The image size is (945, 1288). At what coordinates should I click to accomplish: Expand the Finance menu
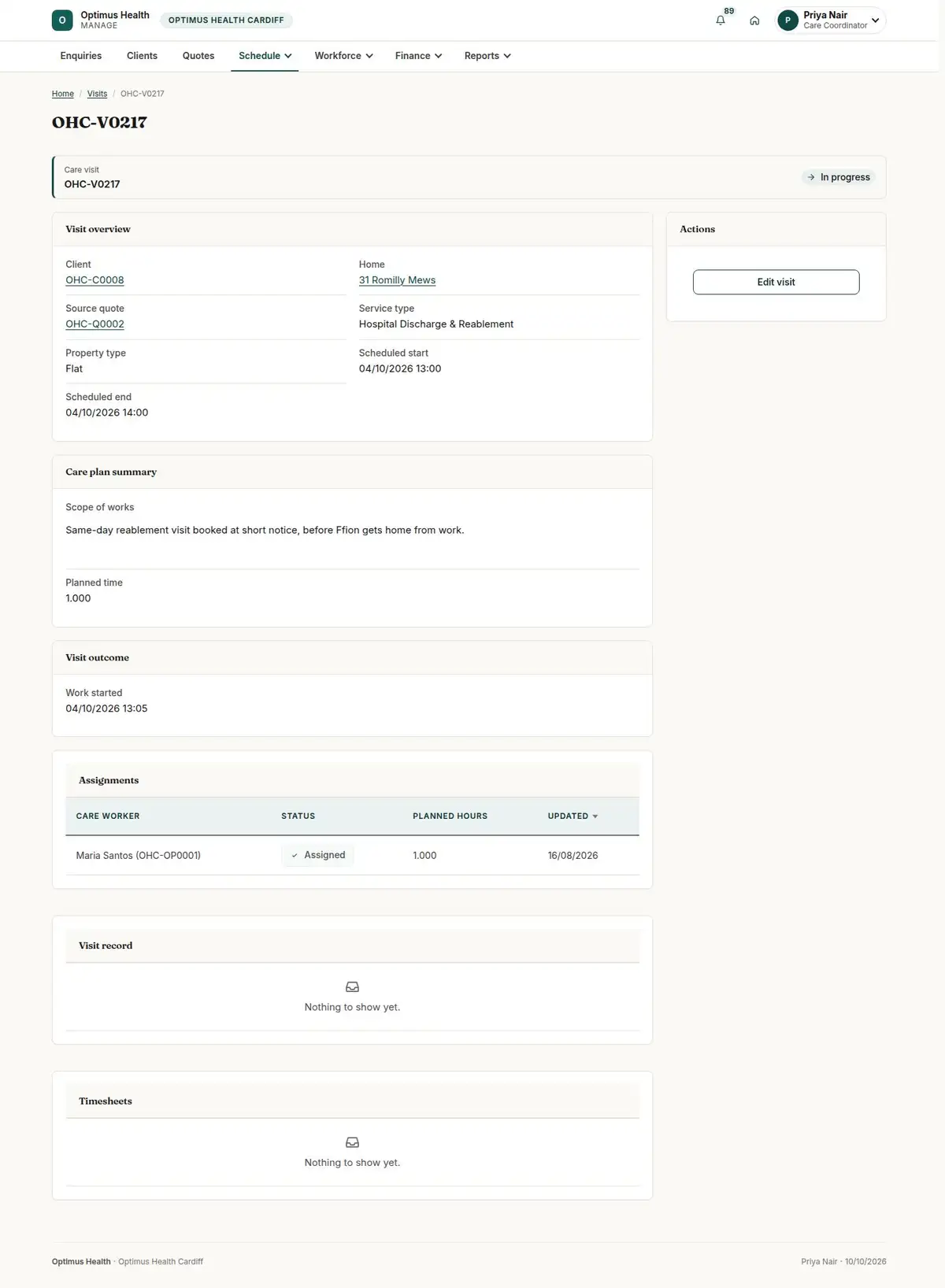[418, 56]
